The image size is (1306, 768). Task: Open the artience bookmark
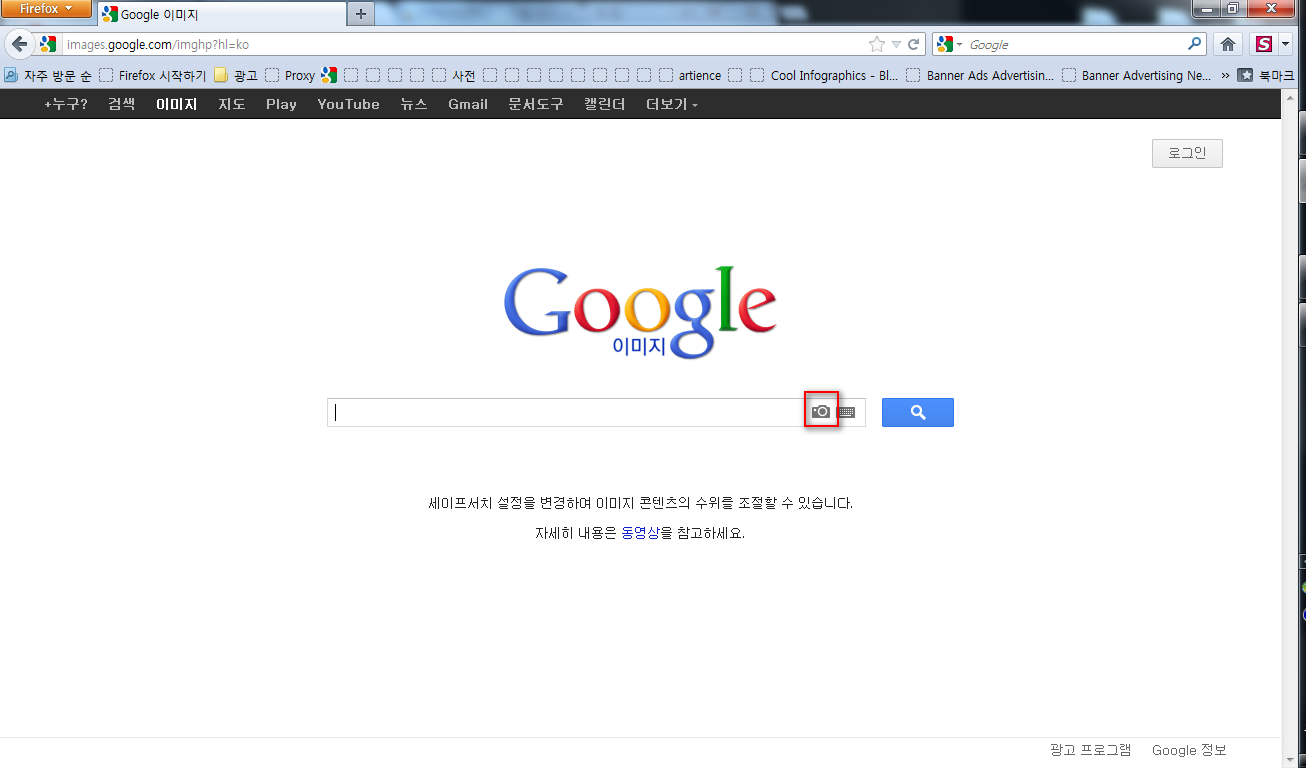pos(690,75)
